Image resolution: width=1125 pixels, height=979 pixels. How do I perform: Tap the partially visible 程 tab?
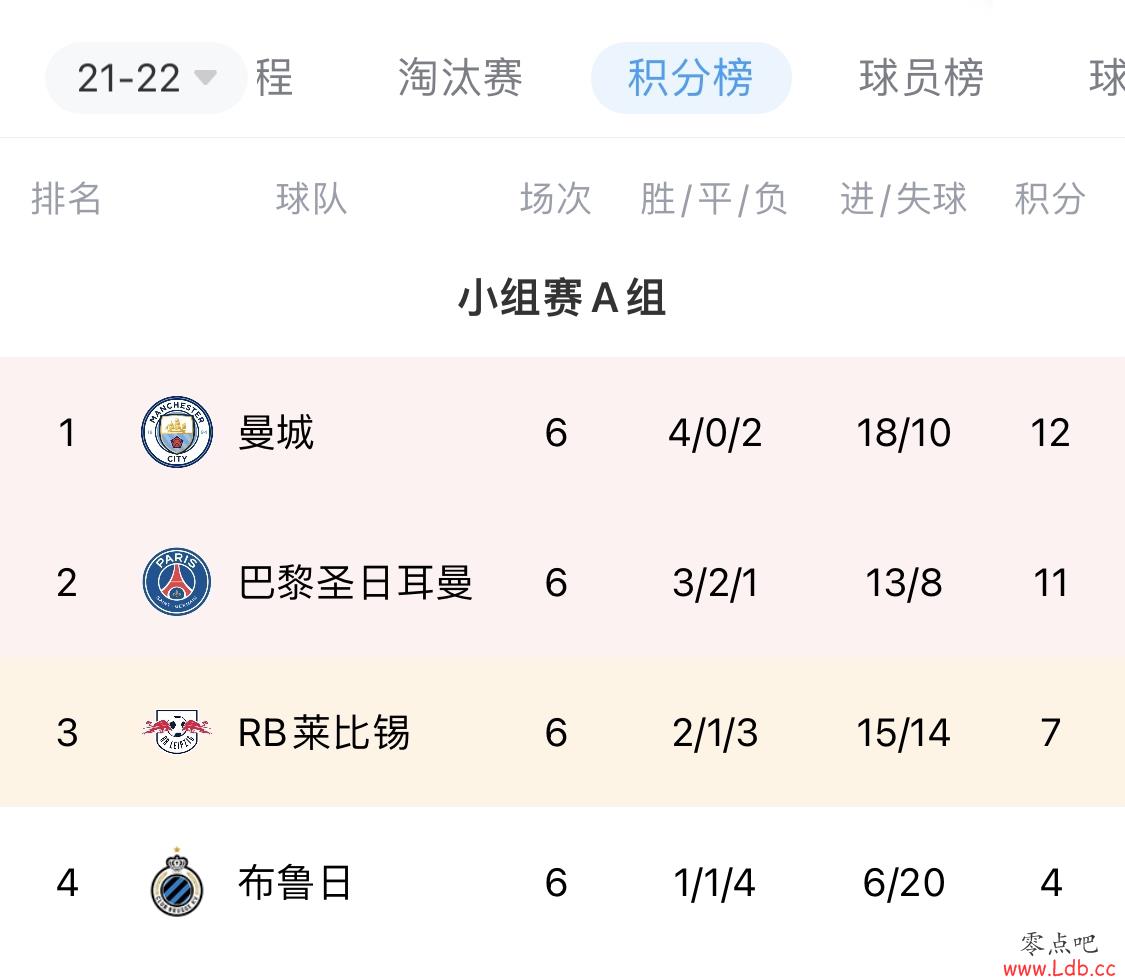(274, 77)
